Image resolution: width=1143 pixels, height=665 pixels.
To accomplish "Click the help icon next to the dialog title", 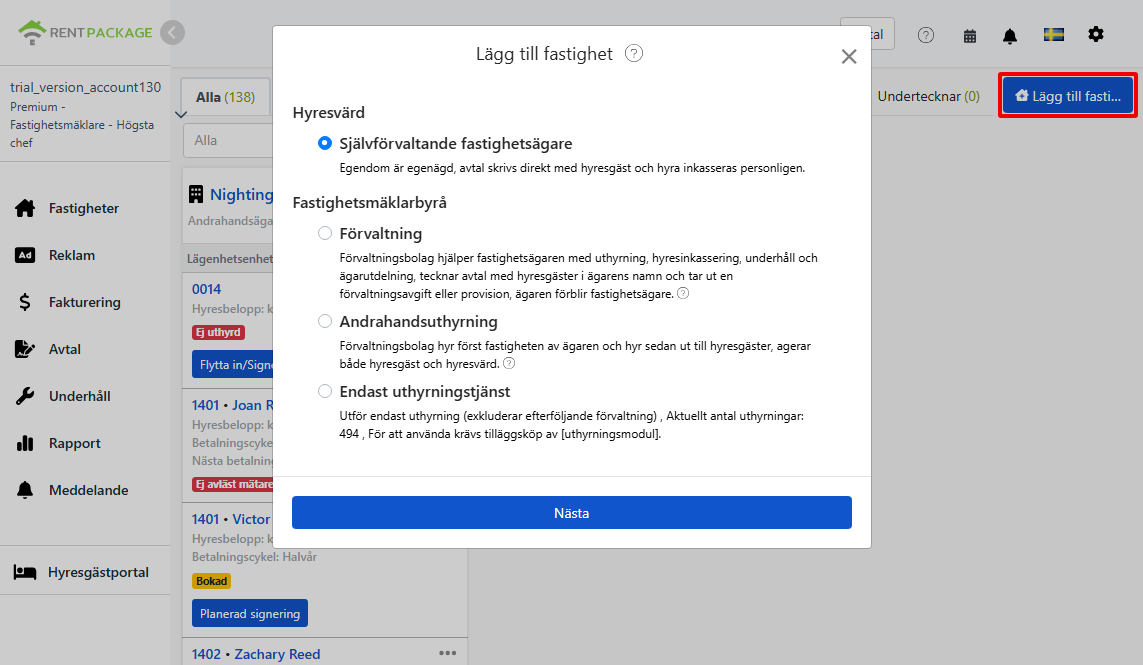I will coord(634,53).
